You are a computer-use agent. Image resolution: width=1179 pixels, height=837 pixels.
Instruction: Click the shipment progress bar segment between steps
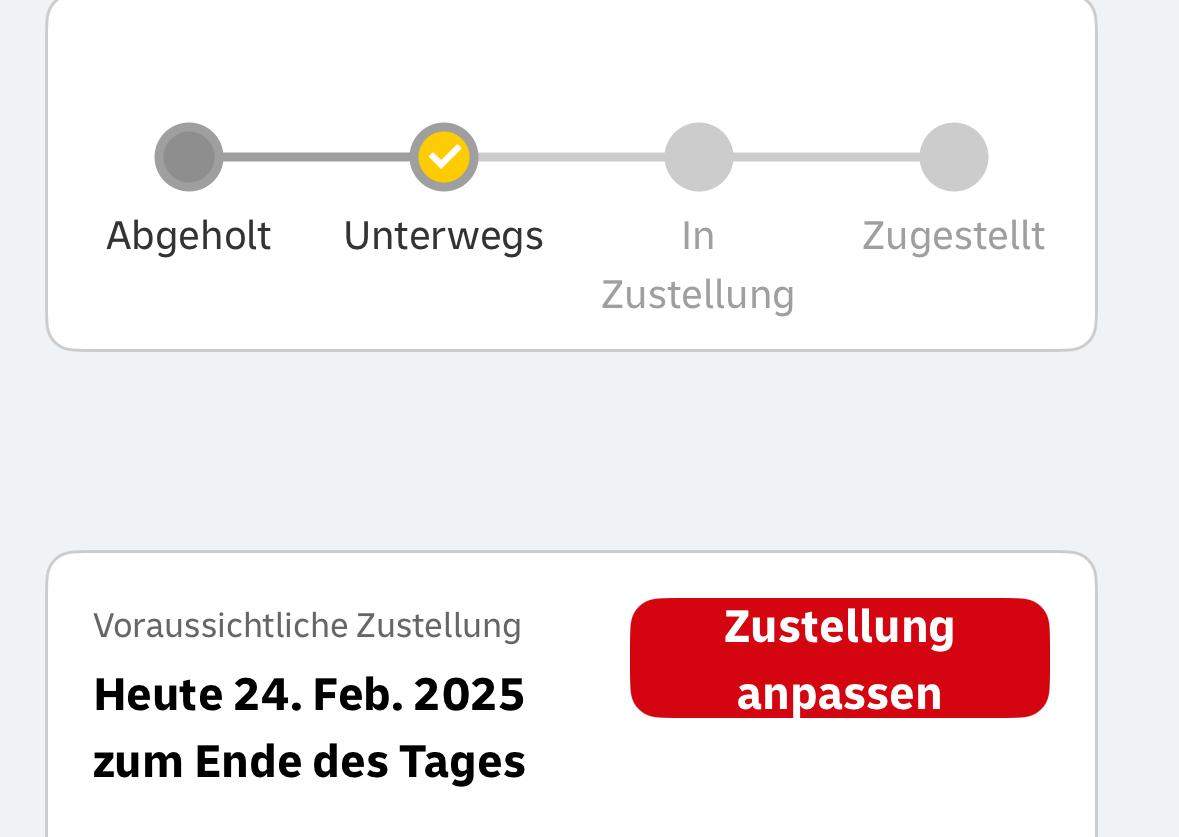pos(315,156)
